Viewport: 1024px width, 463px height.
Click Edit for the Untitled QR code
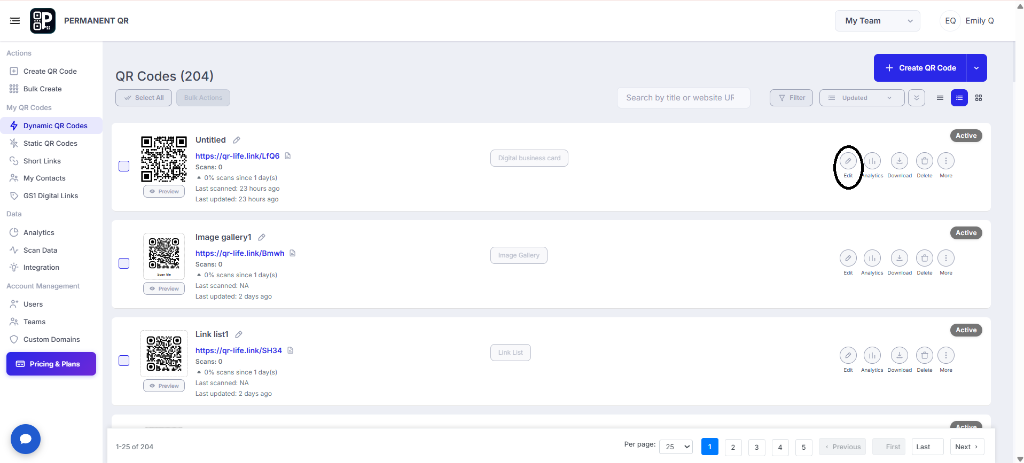848,161
